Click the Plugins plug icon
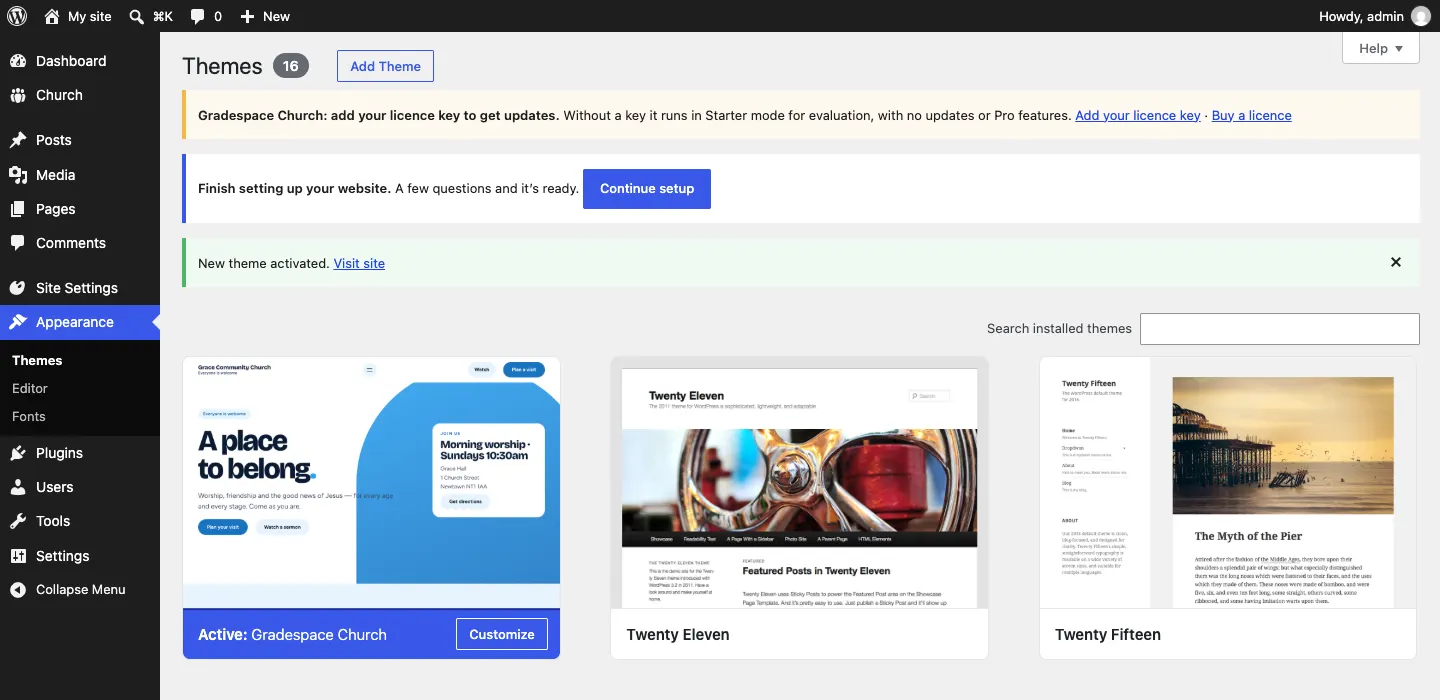 [x=18, y=453]
